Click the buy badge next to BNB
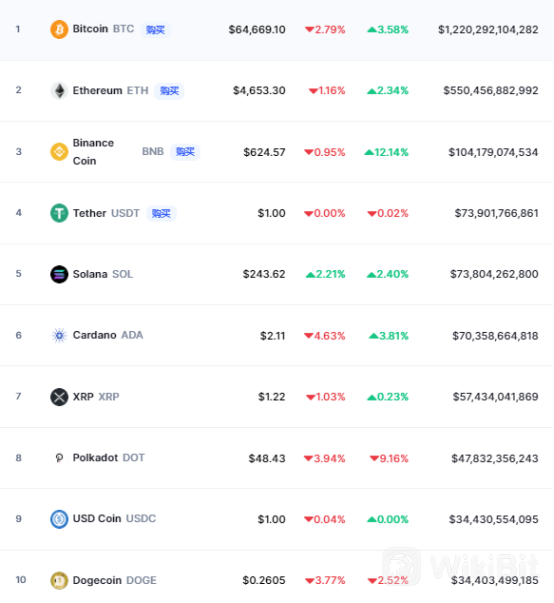The height and width of the screenshot is (603, 554). (185, 152)
